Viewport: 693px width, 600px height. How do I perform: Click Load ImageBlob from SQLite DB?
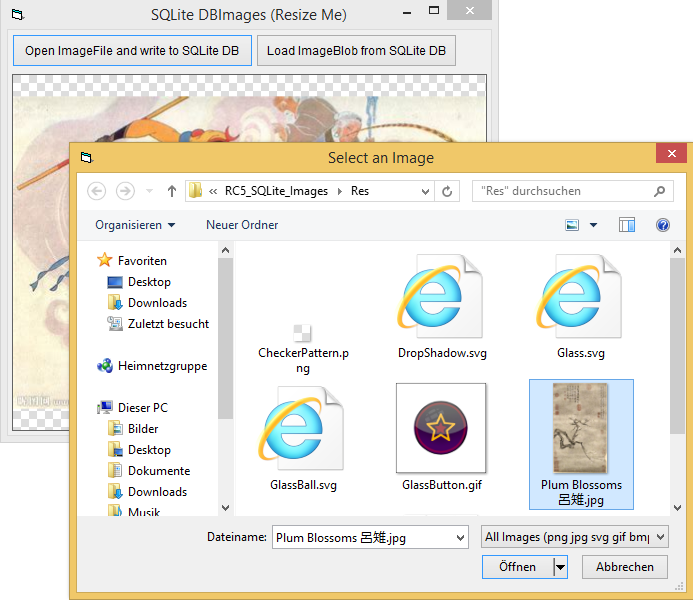click(356, 51)
